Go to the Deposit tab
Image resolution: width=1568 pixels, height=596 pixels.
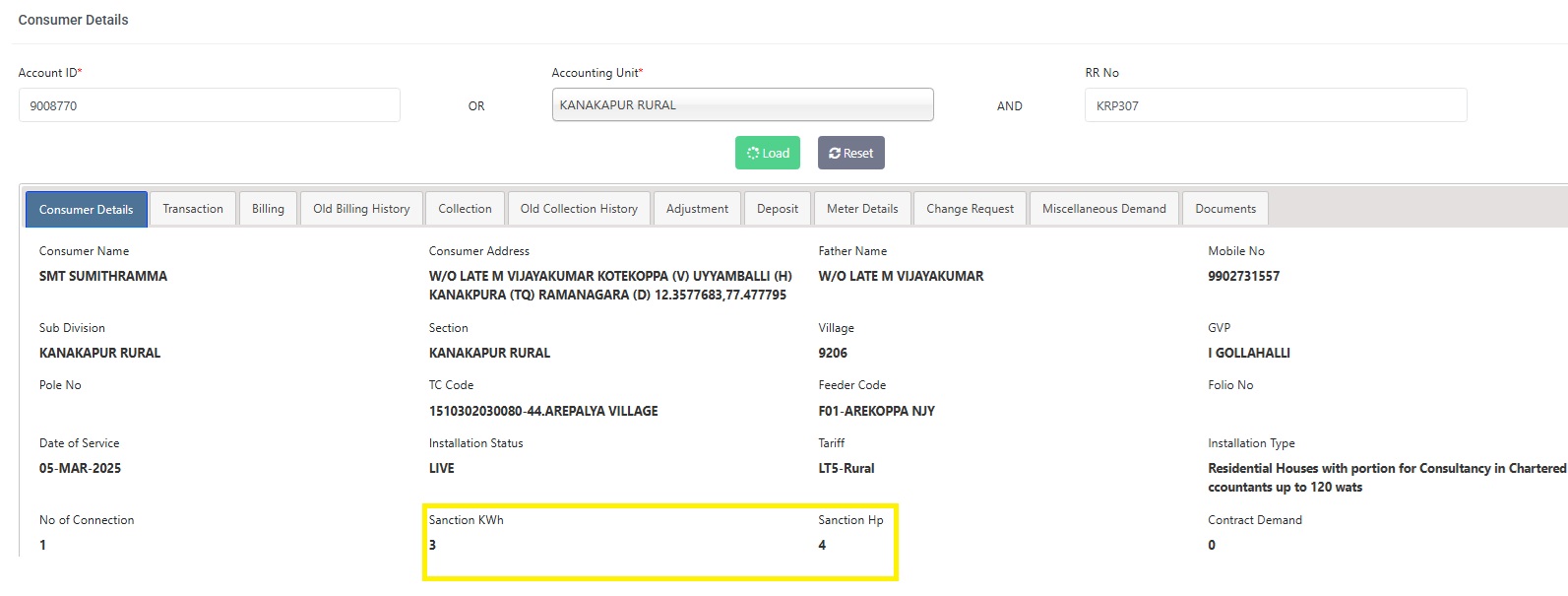click(x=778, y=209)
